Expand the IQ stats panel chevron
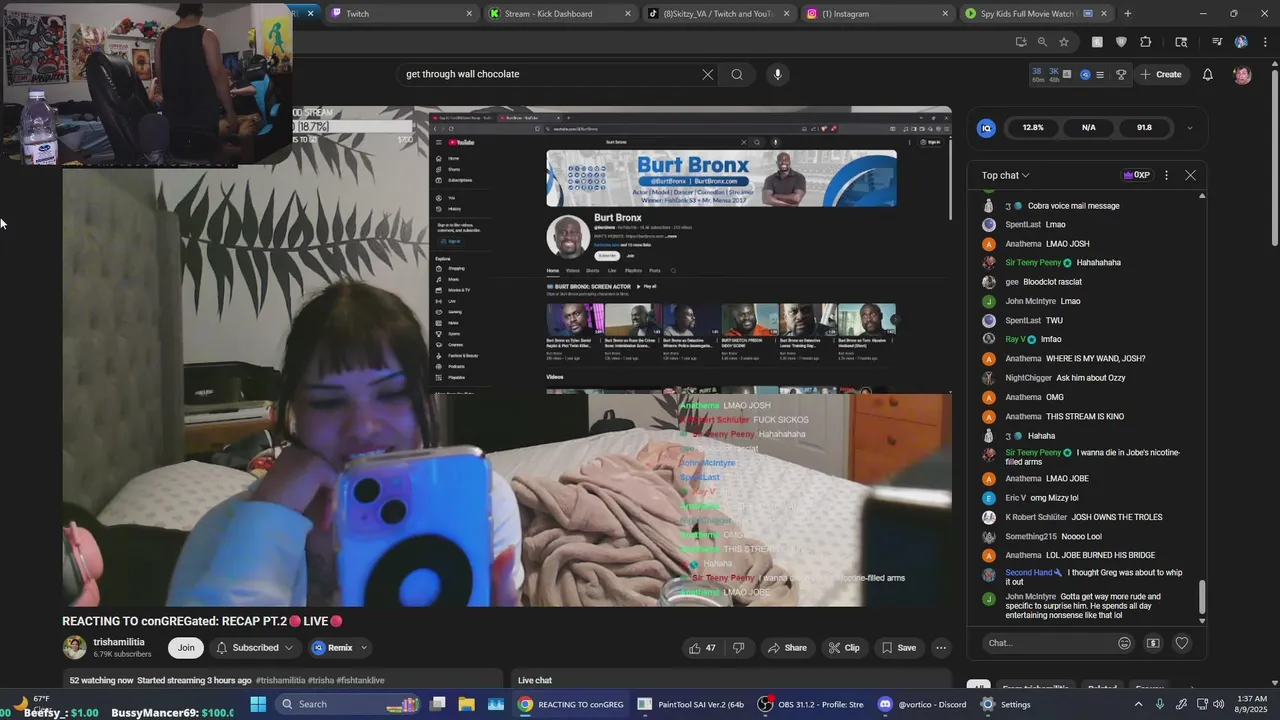 coord(1189,128)
